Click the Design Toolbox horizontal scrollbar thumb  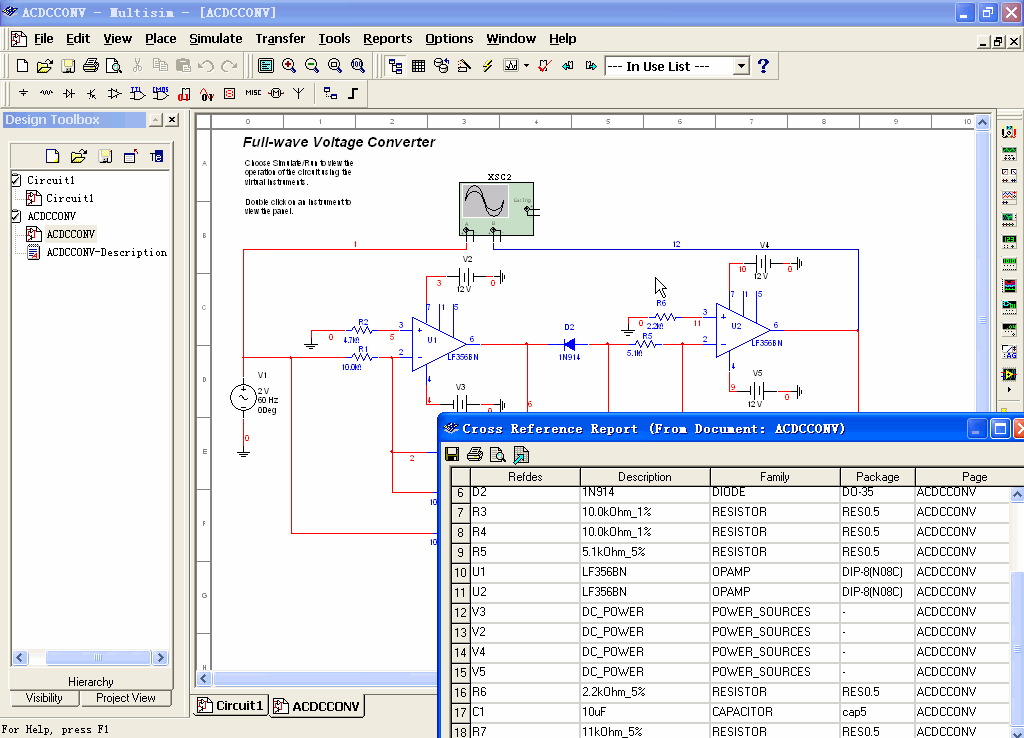pyautogui.click(x=99, y=657)
